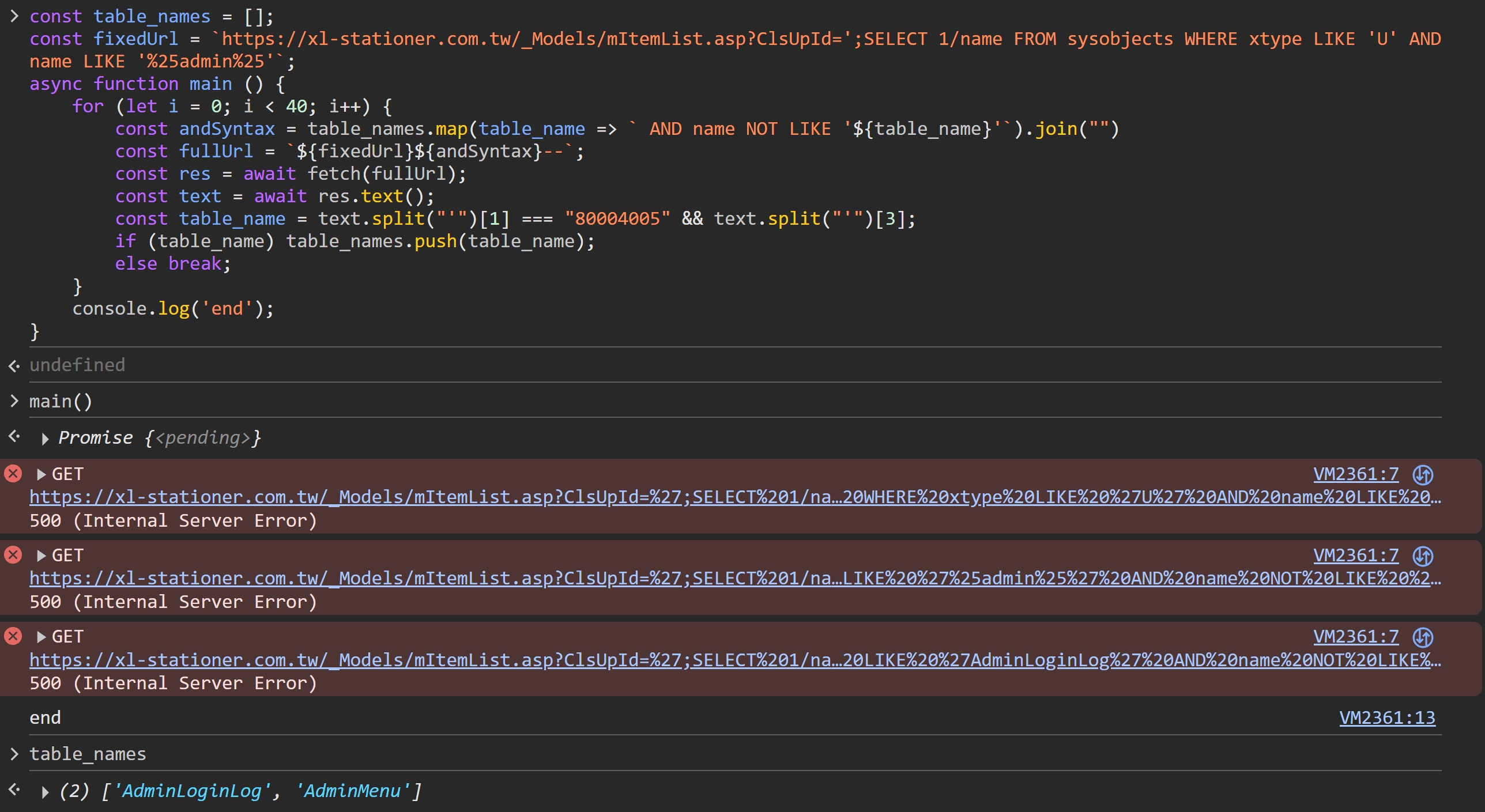Click the console.log('end'); code line

[x=173, y=309]
